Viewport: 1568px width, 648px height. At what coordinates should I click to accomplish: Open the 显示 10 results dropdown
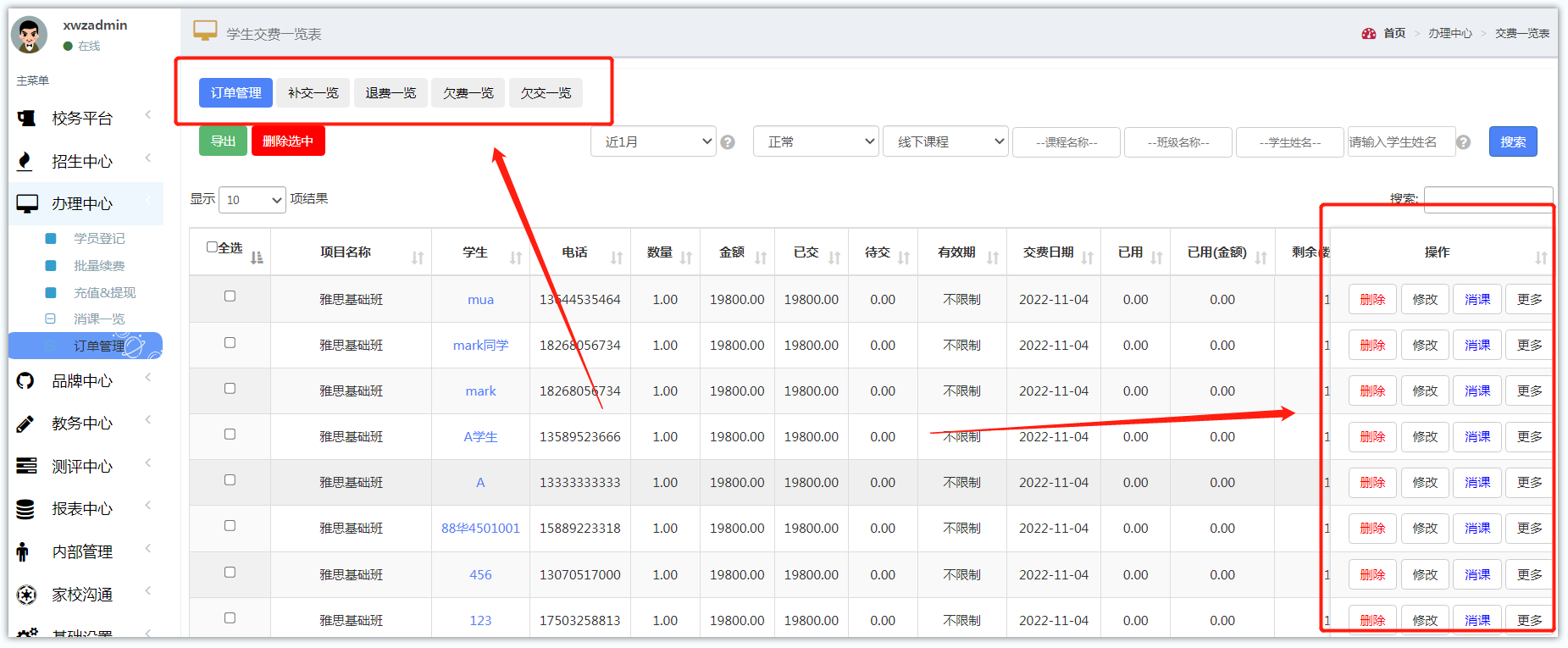click(252, 200)
